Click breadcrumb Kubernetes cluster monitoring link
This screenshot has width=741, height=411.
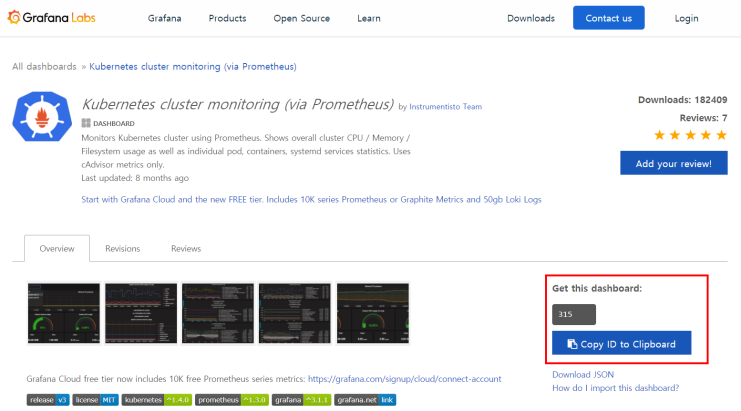[193, 67]
